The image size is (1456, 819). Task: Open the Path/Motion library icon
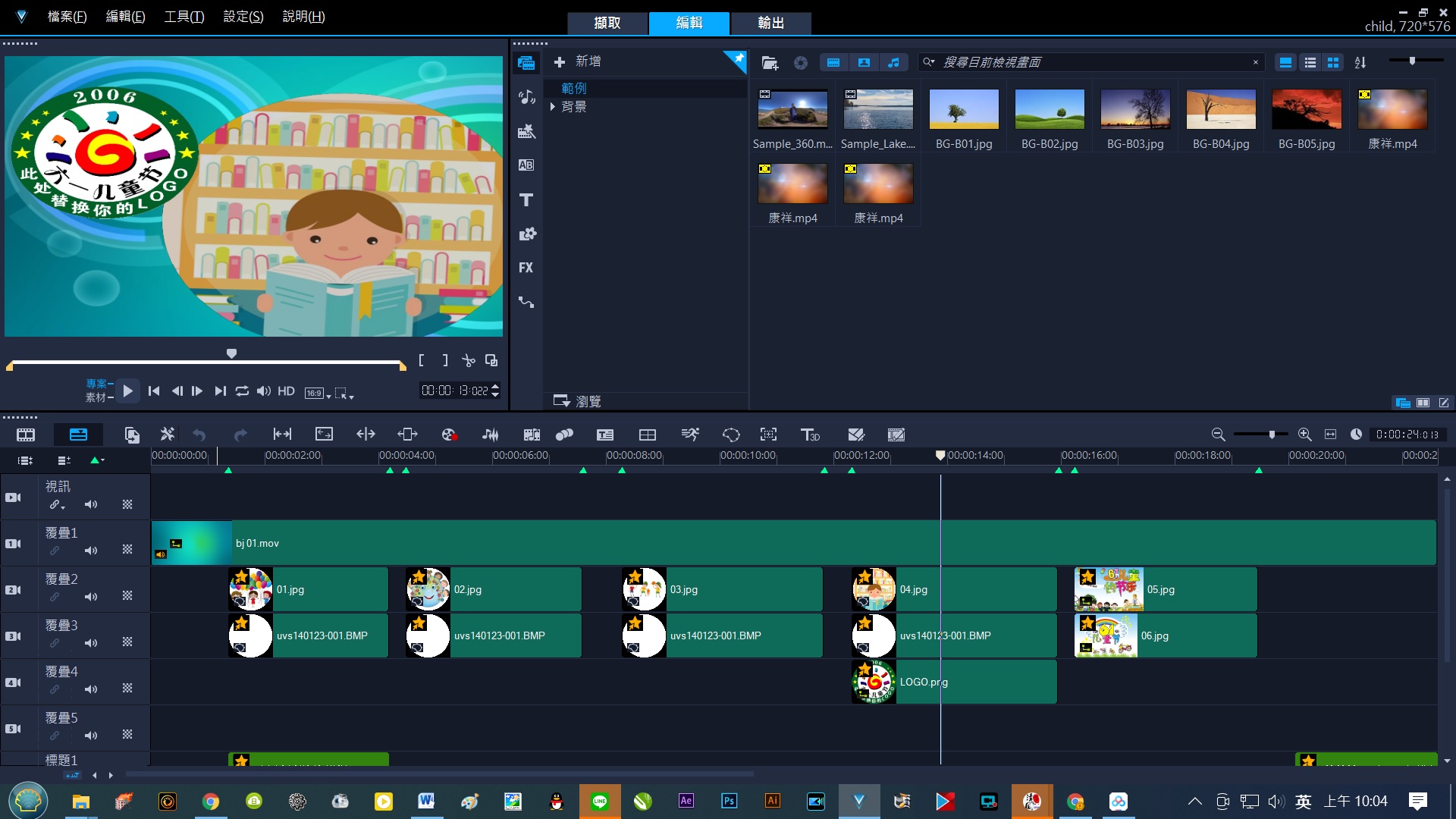click(x=526, y=302)
